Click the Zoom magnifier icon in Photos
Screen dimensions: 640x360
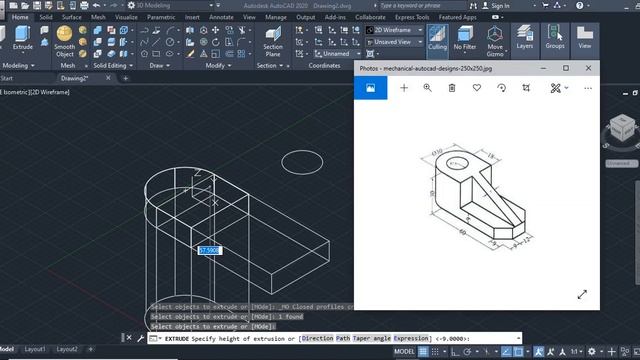tap(427, 88)
